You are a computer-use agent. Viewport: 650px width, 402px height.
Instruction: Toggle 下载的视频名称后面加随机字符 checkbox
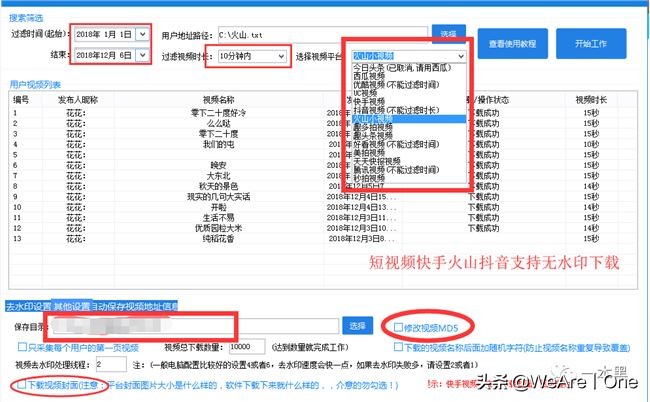(x=398, y=346)
